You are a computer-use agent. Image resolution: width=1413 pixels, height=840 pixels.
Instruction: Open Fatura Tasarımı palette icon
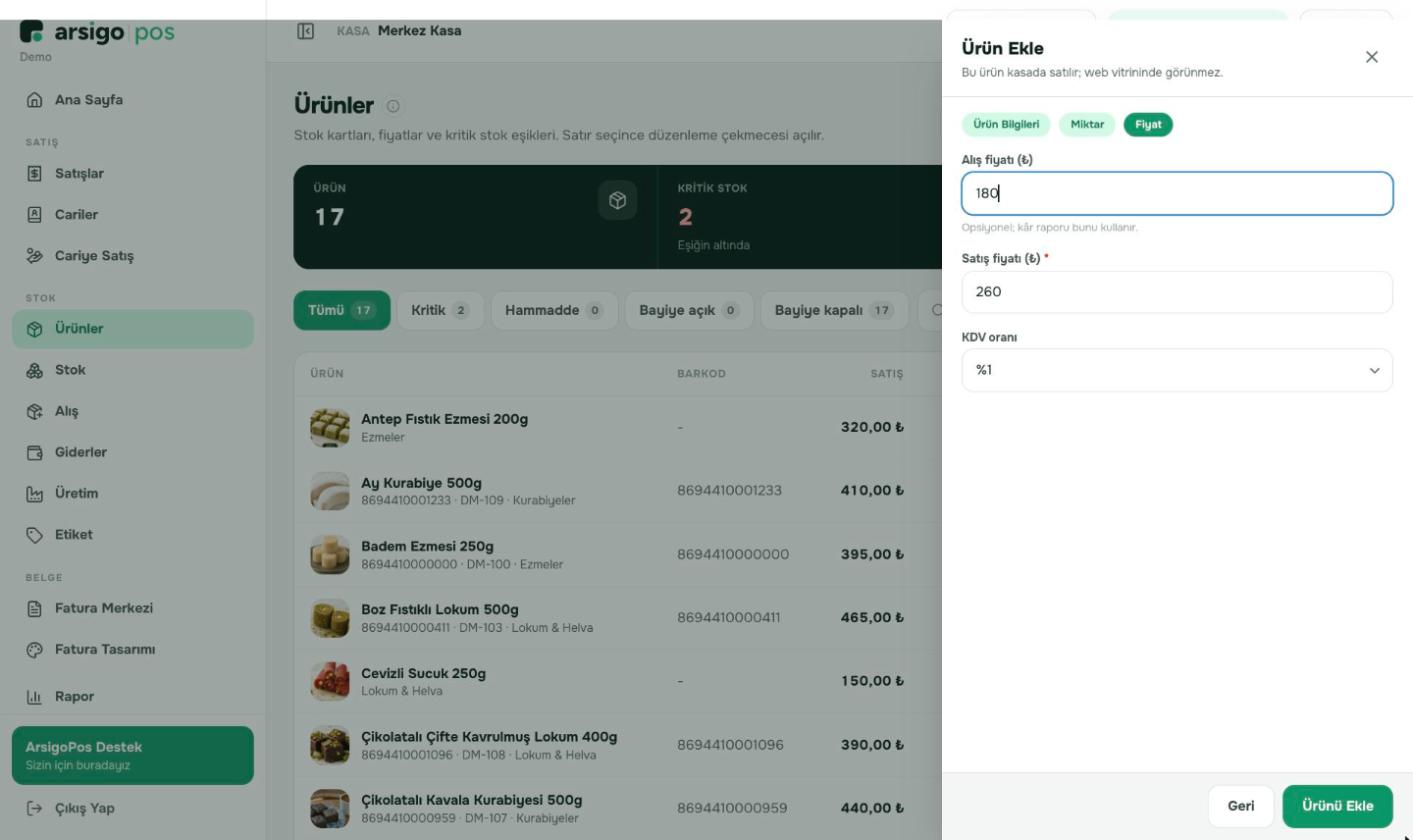[x=35, y=650]
